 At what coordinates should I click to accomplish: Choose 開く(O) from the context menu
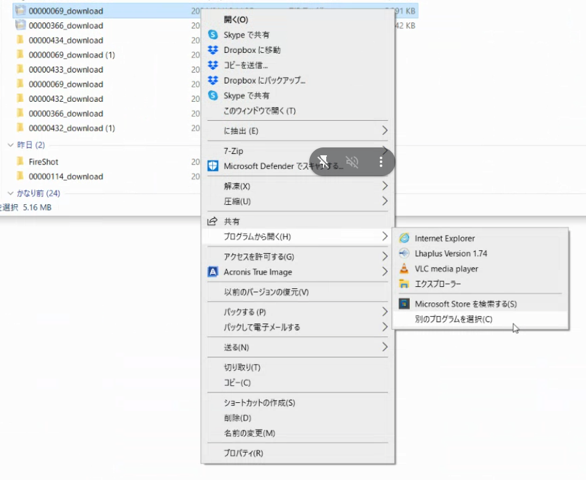coord(298,19)
